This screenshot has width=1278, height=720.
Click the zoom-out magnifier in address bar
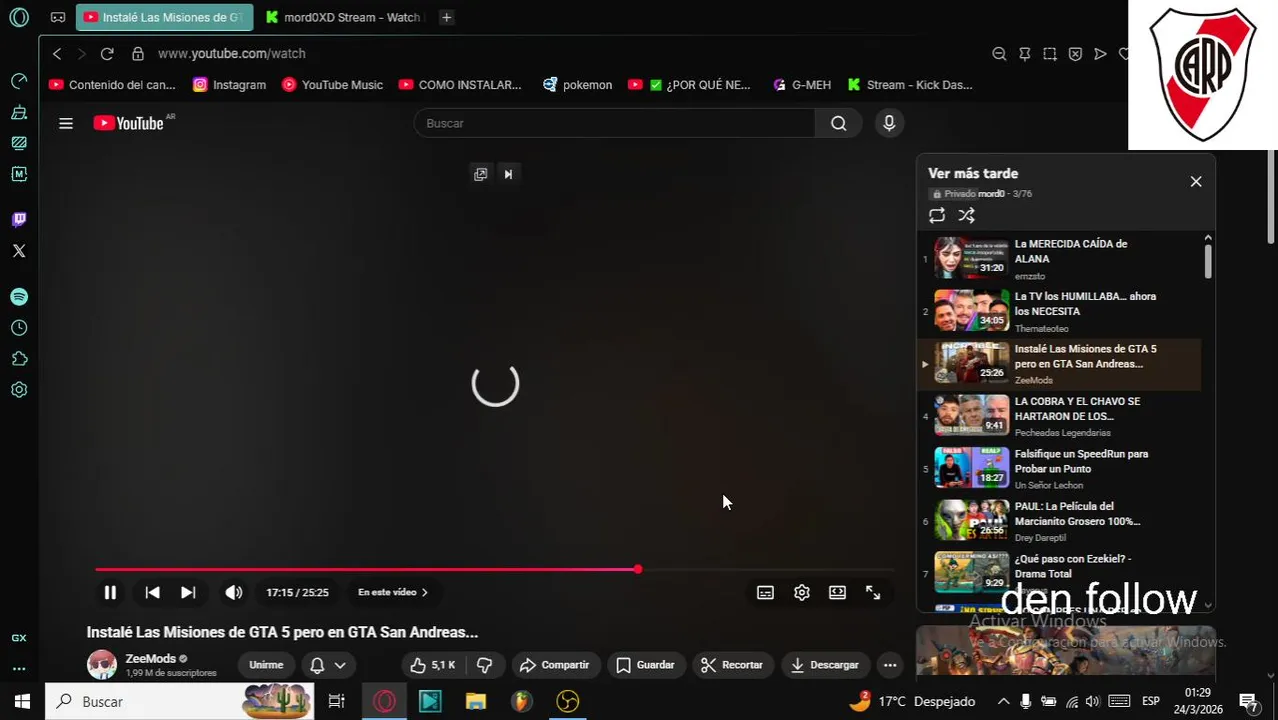(x=999, y=54)
